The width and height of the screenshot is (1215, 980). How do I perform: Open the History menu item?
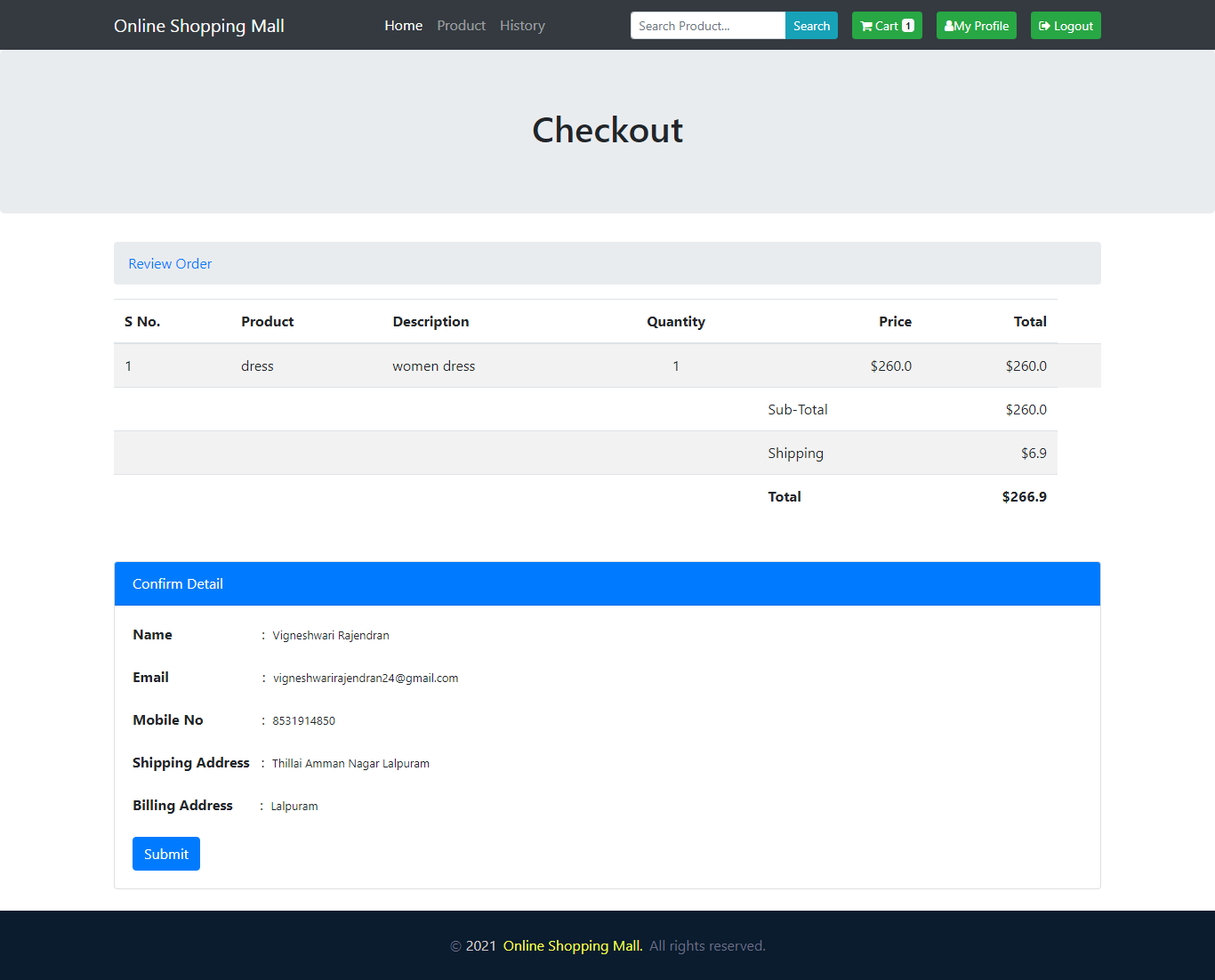522,26
